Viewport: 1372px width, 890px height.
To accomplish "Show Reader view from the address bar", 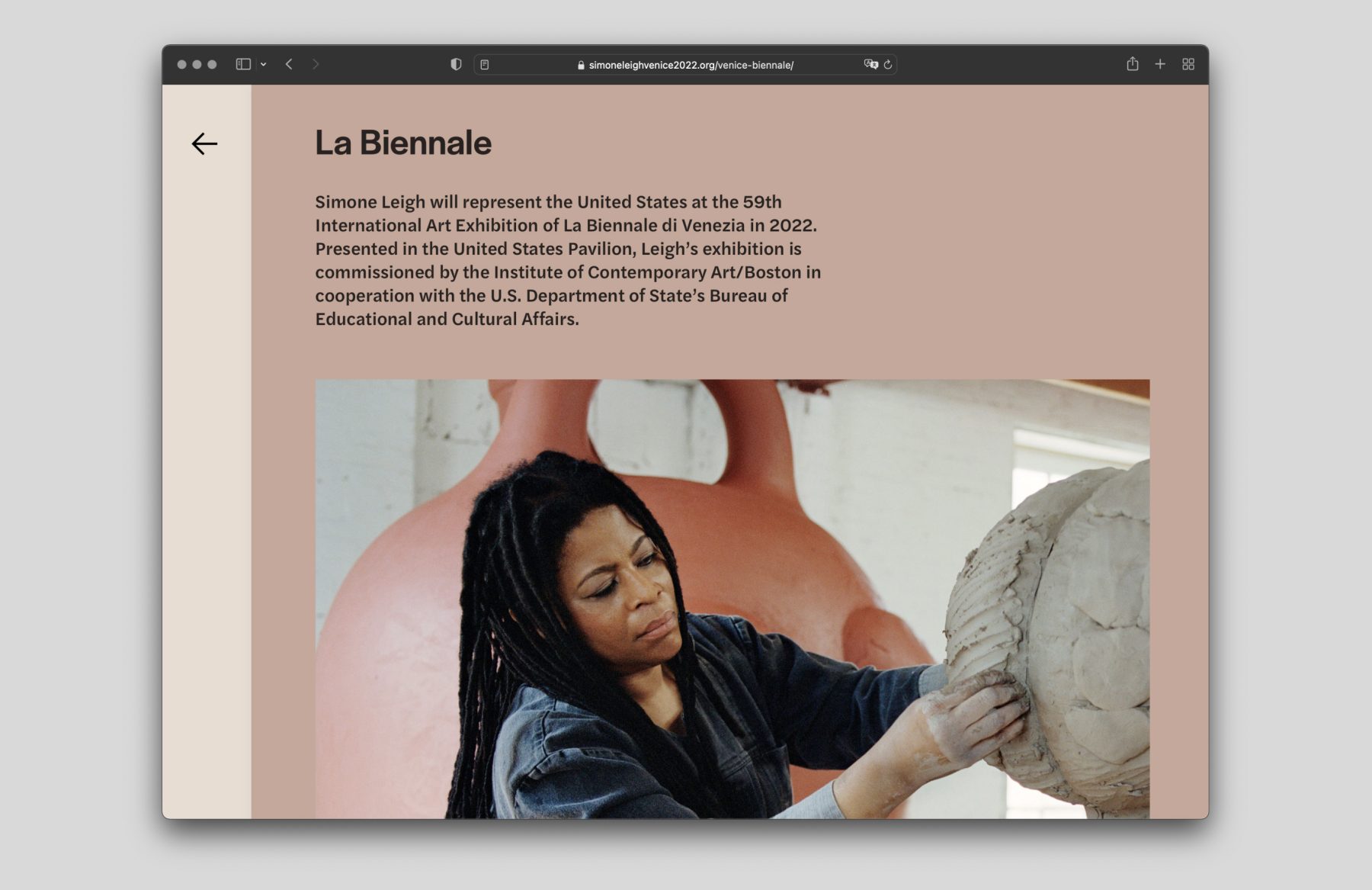I will click(x=485, y=65).
